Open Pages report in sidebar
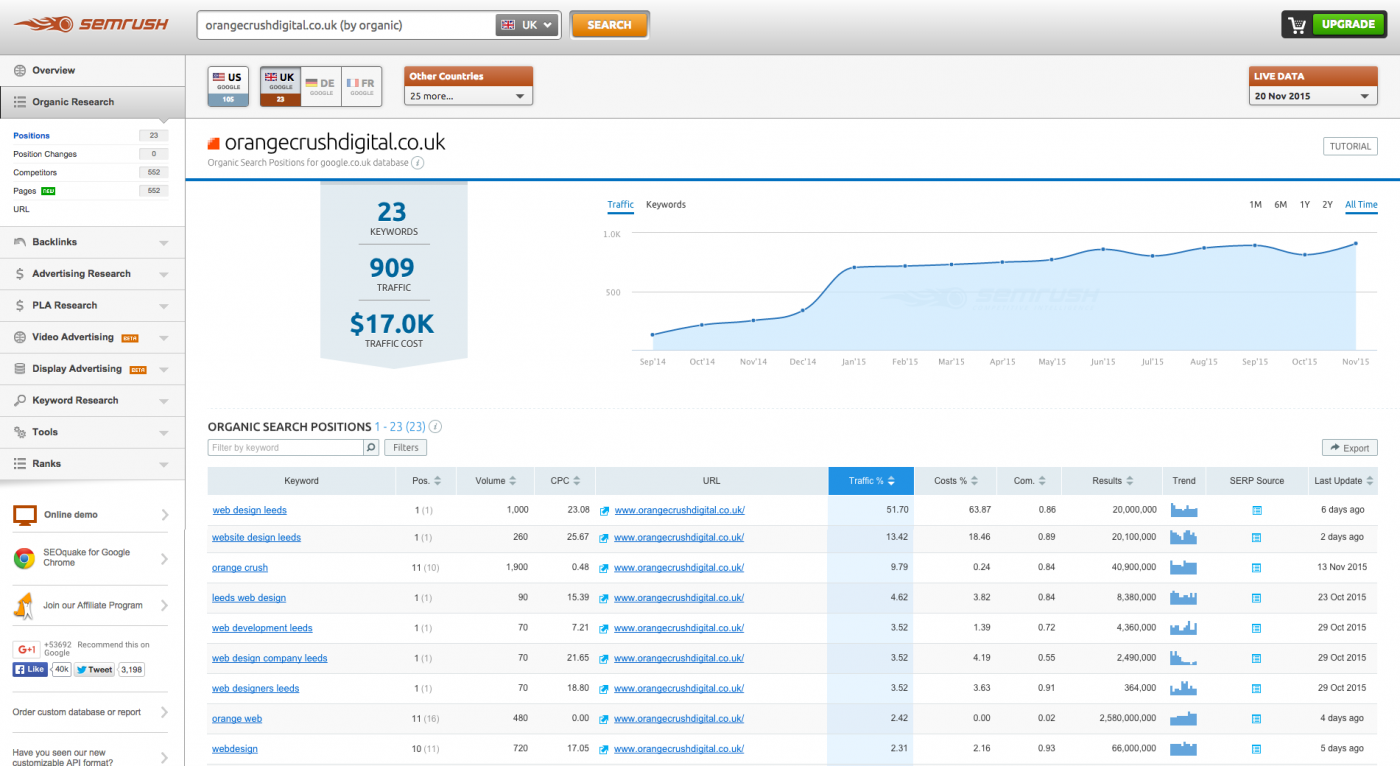Viewport: 1400px width, 766px height. (25, 191)
